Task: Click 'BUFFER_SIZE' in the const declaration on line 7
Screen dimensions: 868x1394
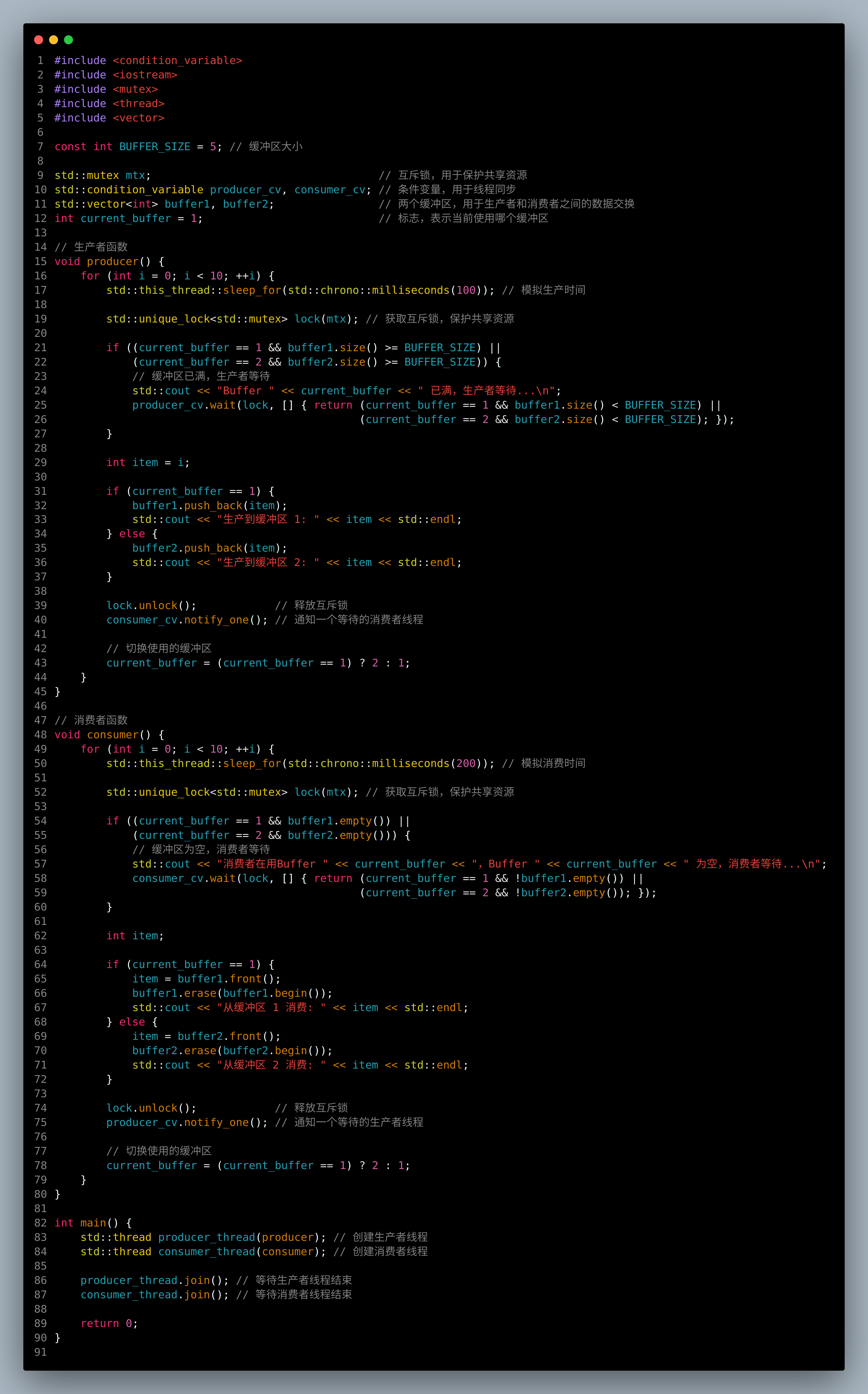Action: [154, 146]
